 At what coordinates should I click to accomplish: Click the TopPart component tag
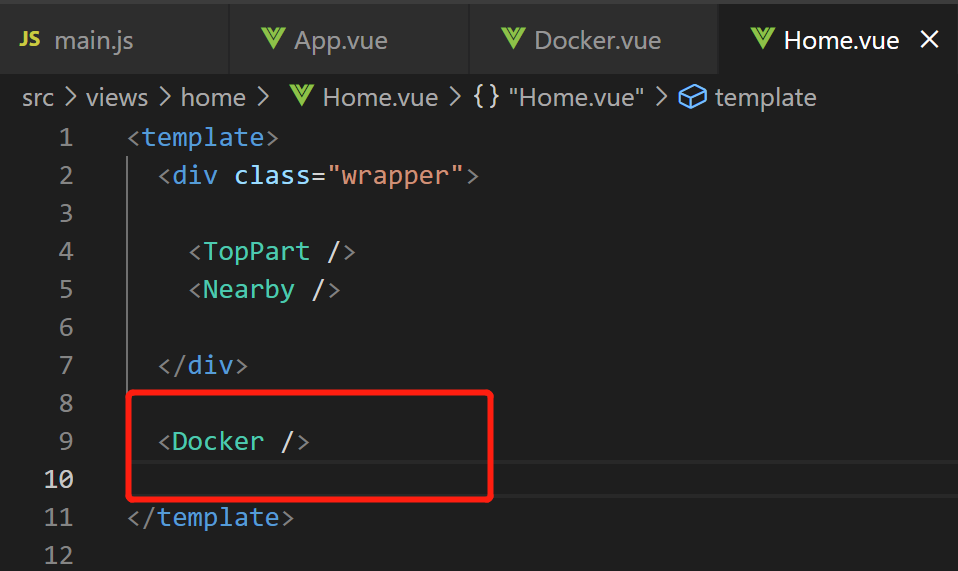[x=256, y=251]
